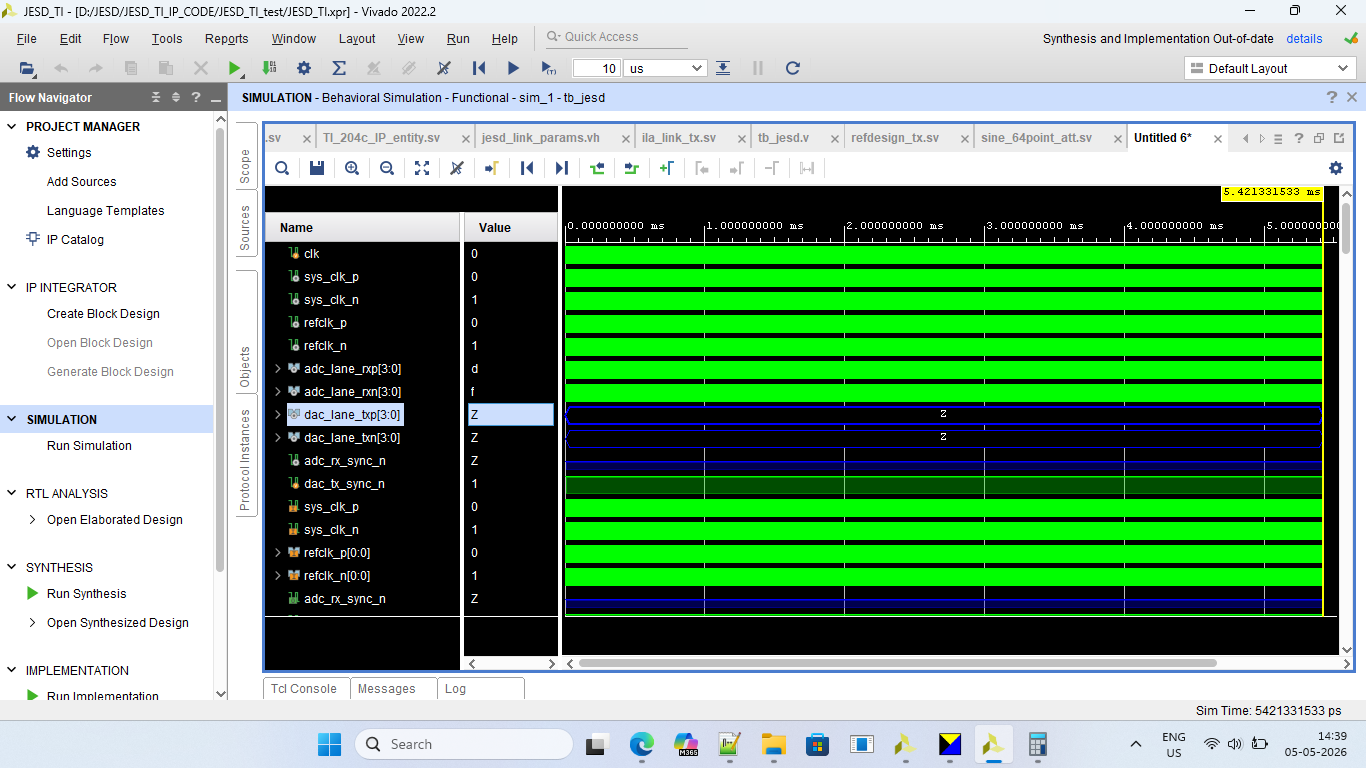Collapse the RTL ANALYSIS section

12,494
